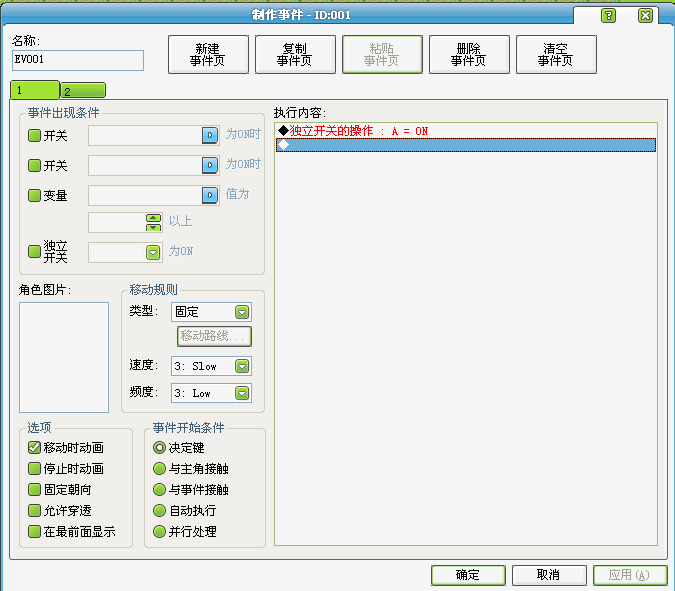Click the variable value spinner arrows
The height and width of the screenshot is (591, 675).
[x=153, y=223]
